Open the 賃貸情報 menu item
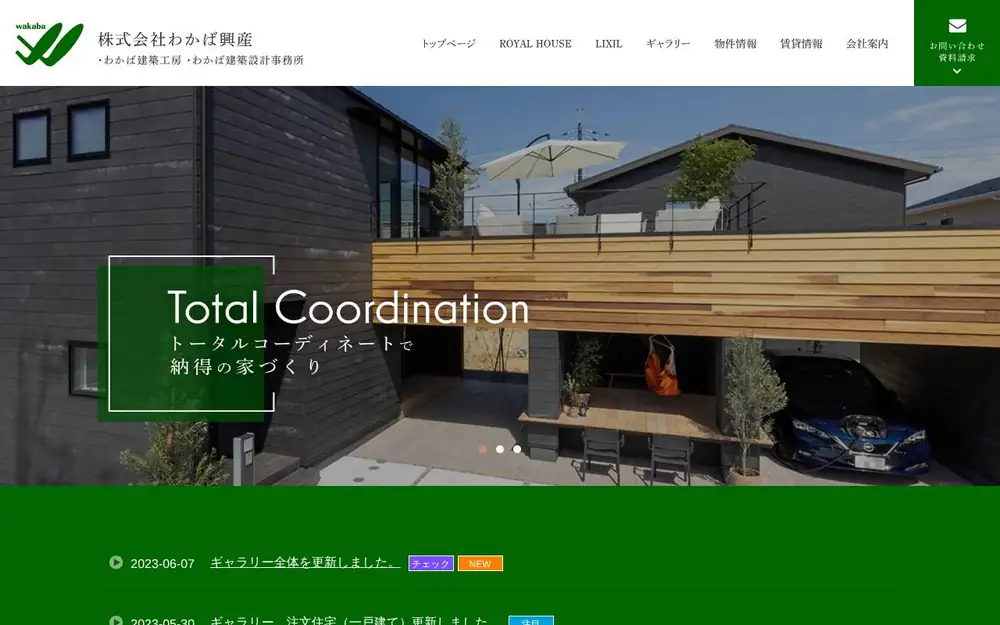Viewport: 1000px width, 625px height. (801, 43)
